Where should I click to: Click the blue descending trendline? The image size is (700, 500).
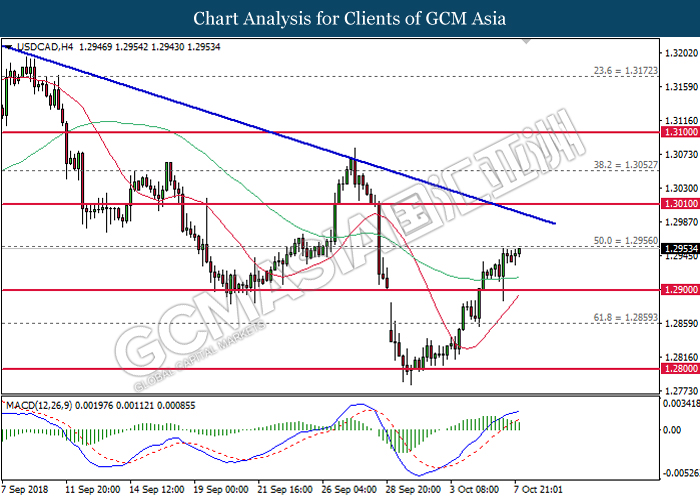click(x=277, y=133)
